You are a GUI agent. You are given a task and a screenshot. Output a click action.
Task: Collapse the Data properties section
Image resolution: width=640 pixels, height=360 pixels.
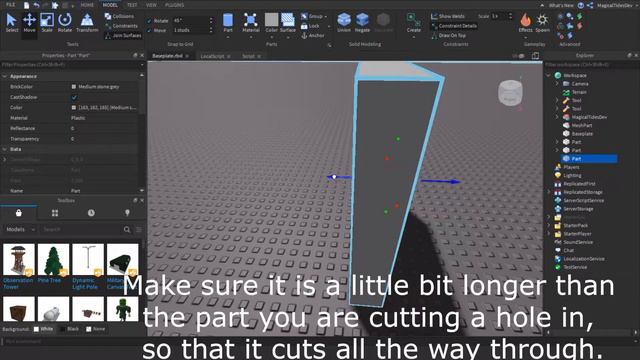click(x=4, y=149)
